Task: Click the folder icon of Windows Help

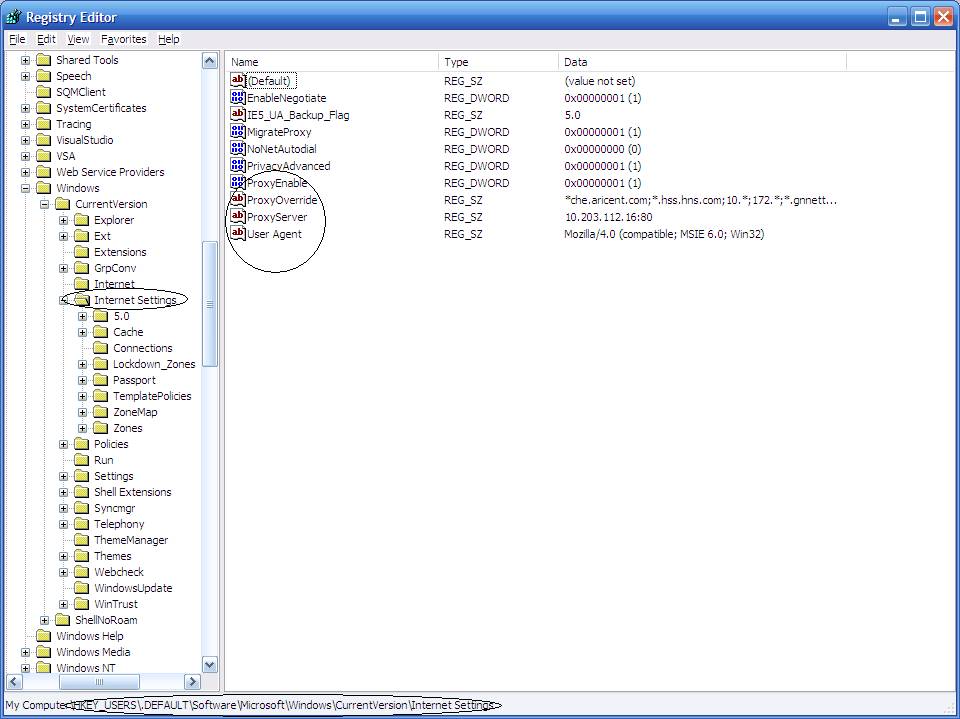Action: [x=43, y=636]
